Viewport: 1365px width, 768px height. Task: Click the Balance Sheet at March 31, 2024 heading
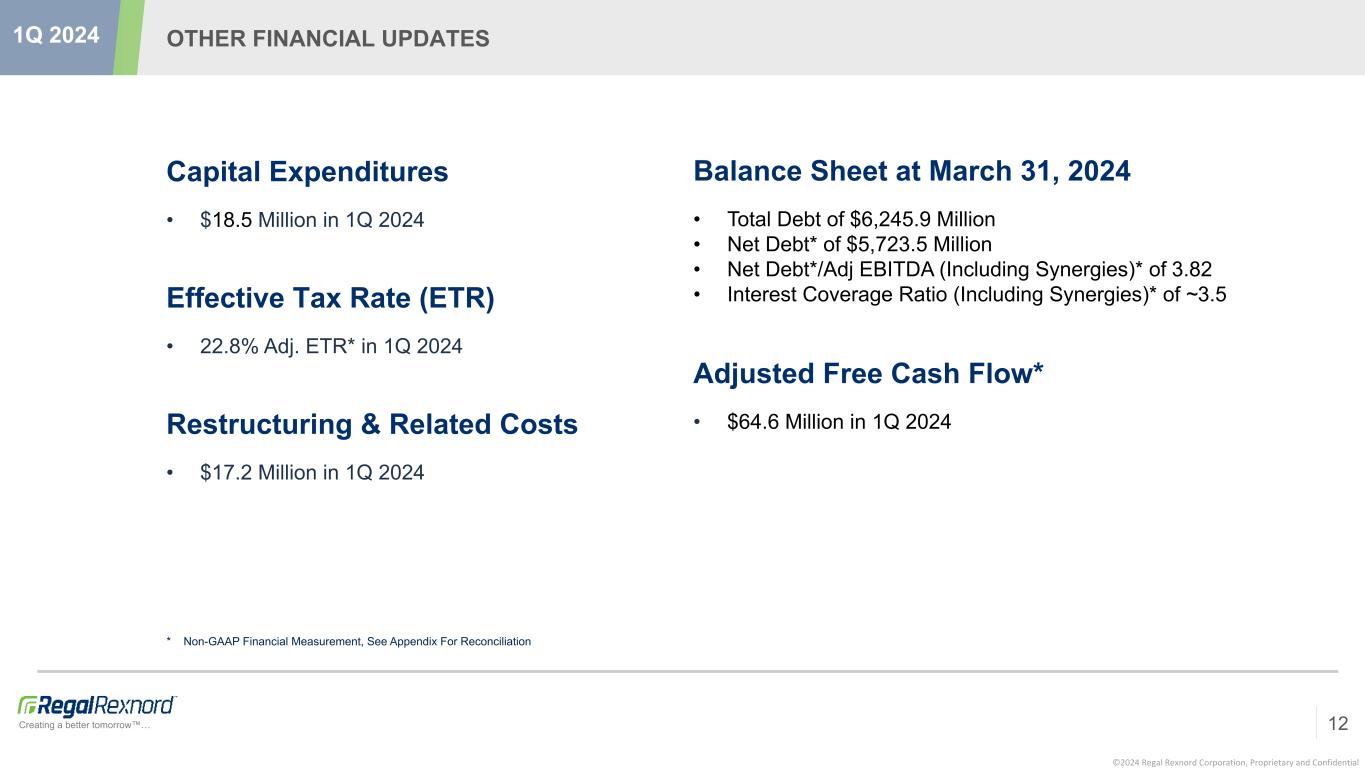[912, 172]
